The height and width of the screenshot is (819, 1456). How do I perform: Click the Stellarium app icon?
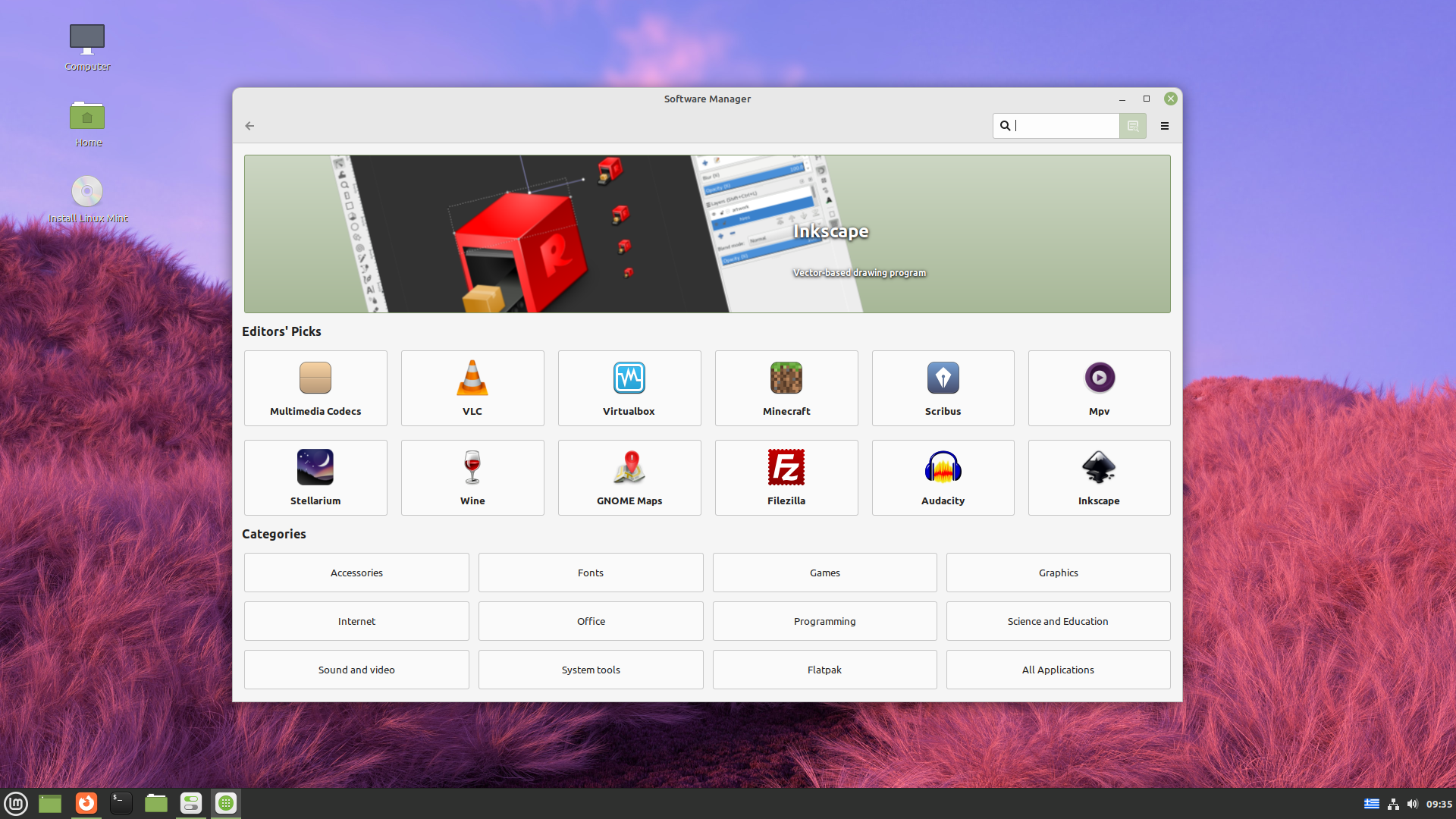coord(315,467)
